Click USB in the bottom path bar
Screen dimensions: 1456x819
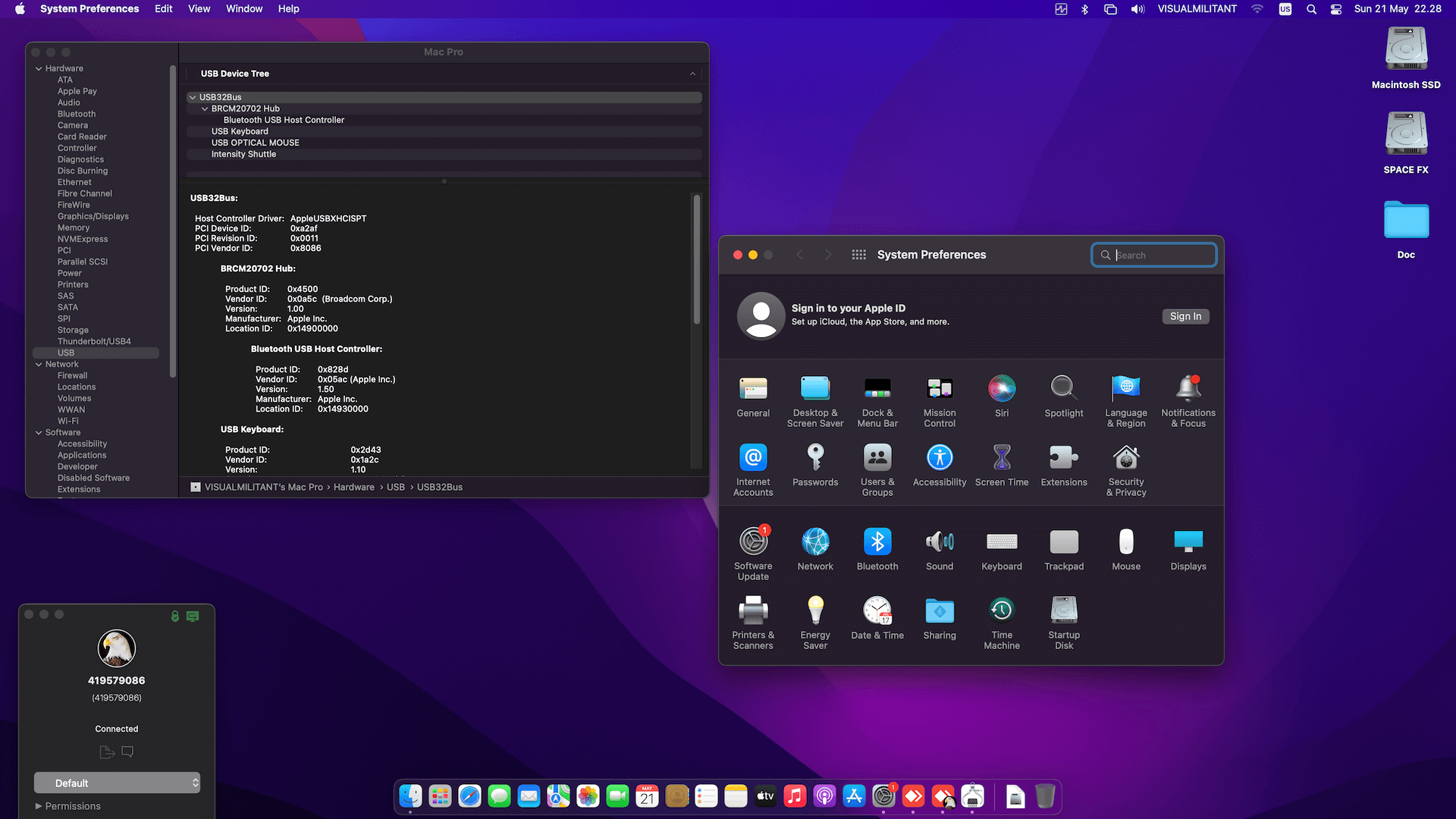[x=395, y=487]
